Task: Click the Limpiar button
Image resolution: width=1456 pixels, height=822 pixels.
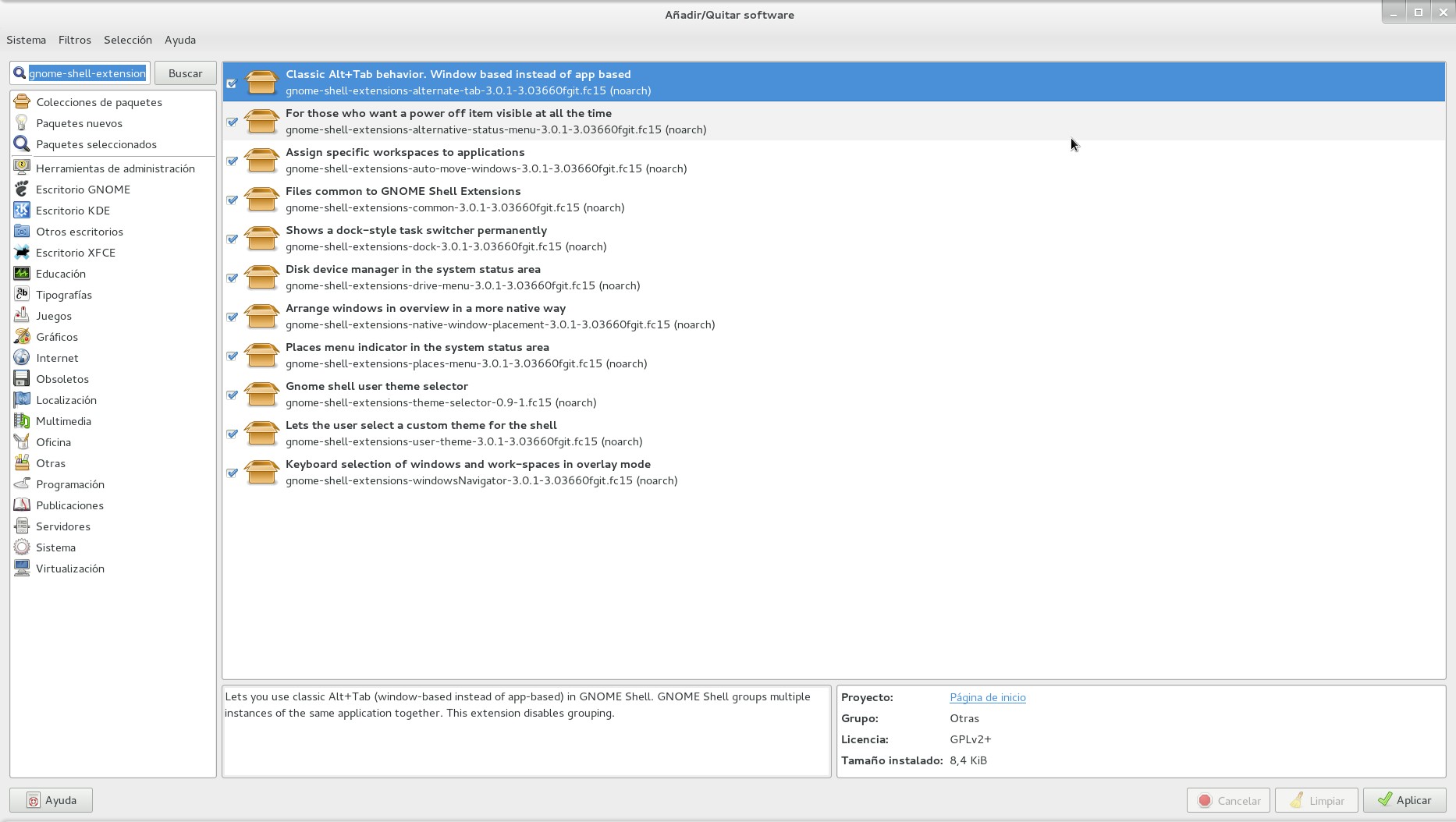Action: coord(1316,800)
